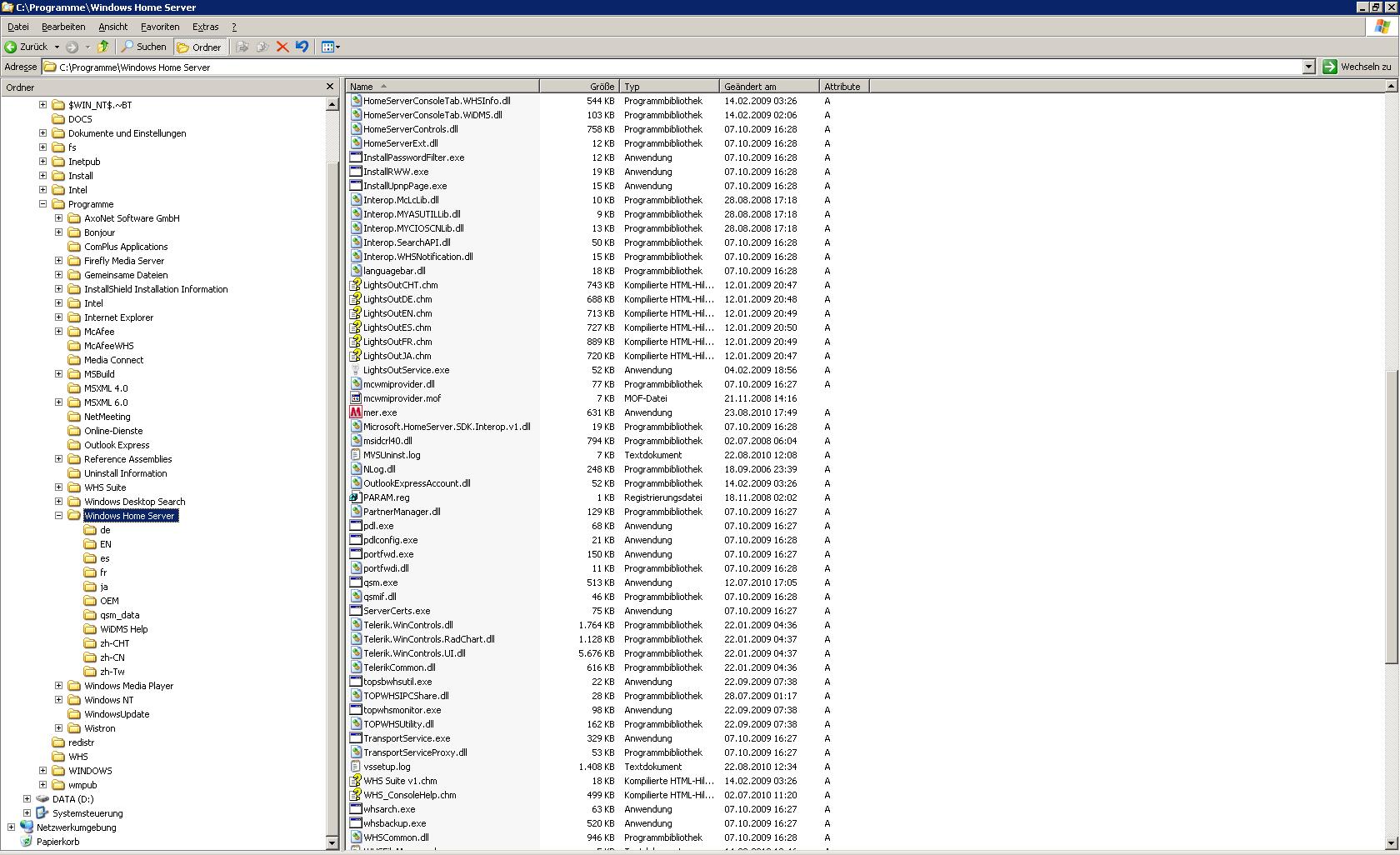Click the Undo arrow toolbar icon
The width and height of the screenshot is (1400, 855).
[302, 47]
